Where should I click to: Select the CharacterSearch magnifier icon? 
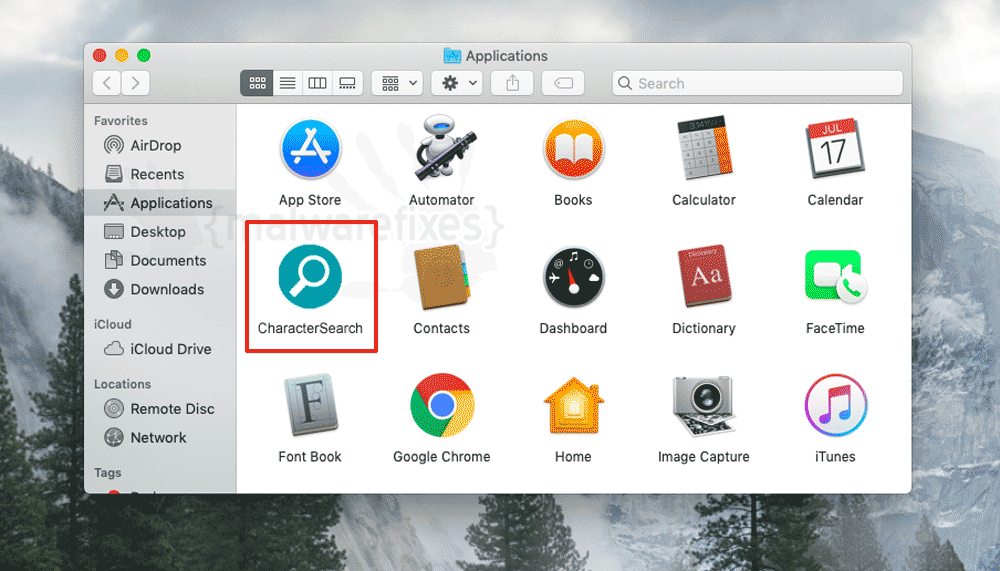click(310, 277)
